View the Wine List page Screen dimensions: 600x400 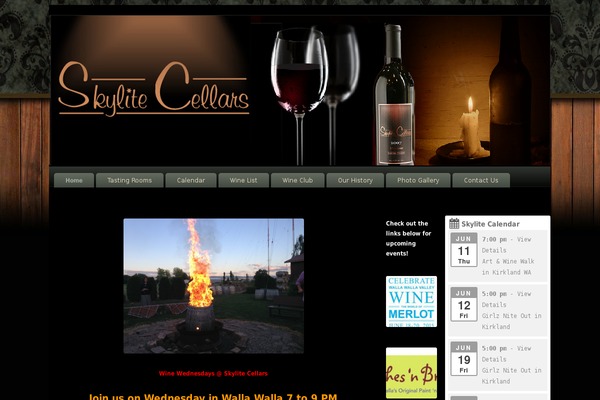pyautogui.click(x=243, y=180)
